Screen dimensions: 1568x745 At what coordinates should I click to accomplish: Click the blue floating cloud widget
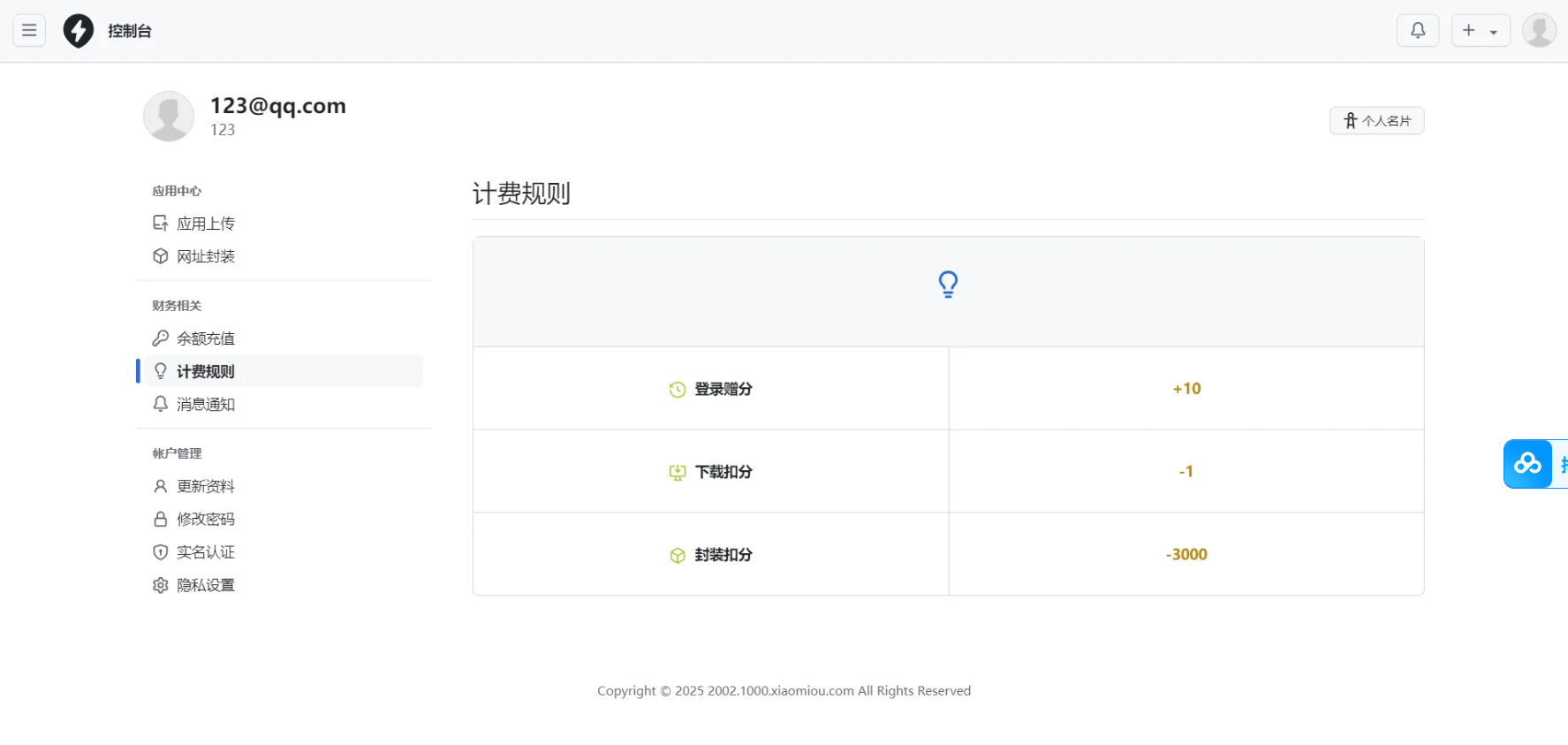[x=1528, y=464]
